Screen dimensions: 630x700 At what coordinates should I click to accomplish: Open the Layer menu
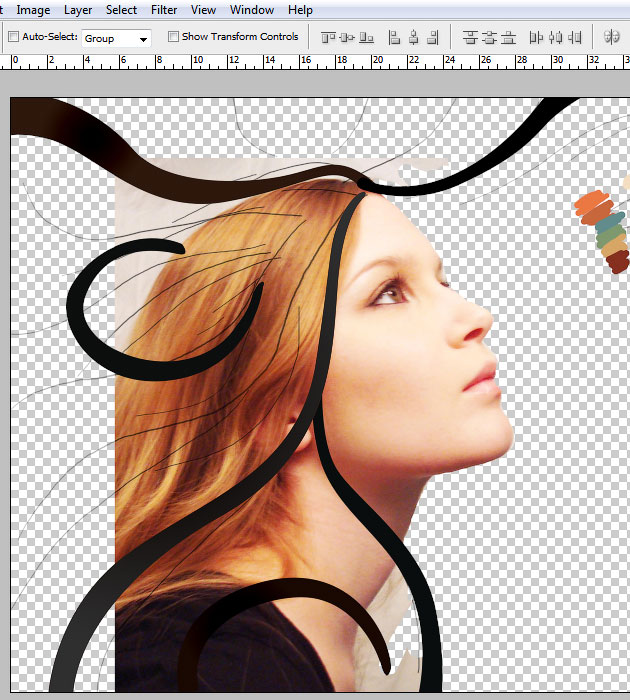pos(78,10)
